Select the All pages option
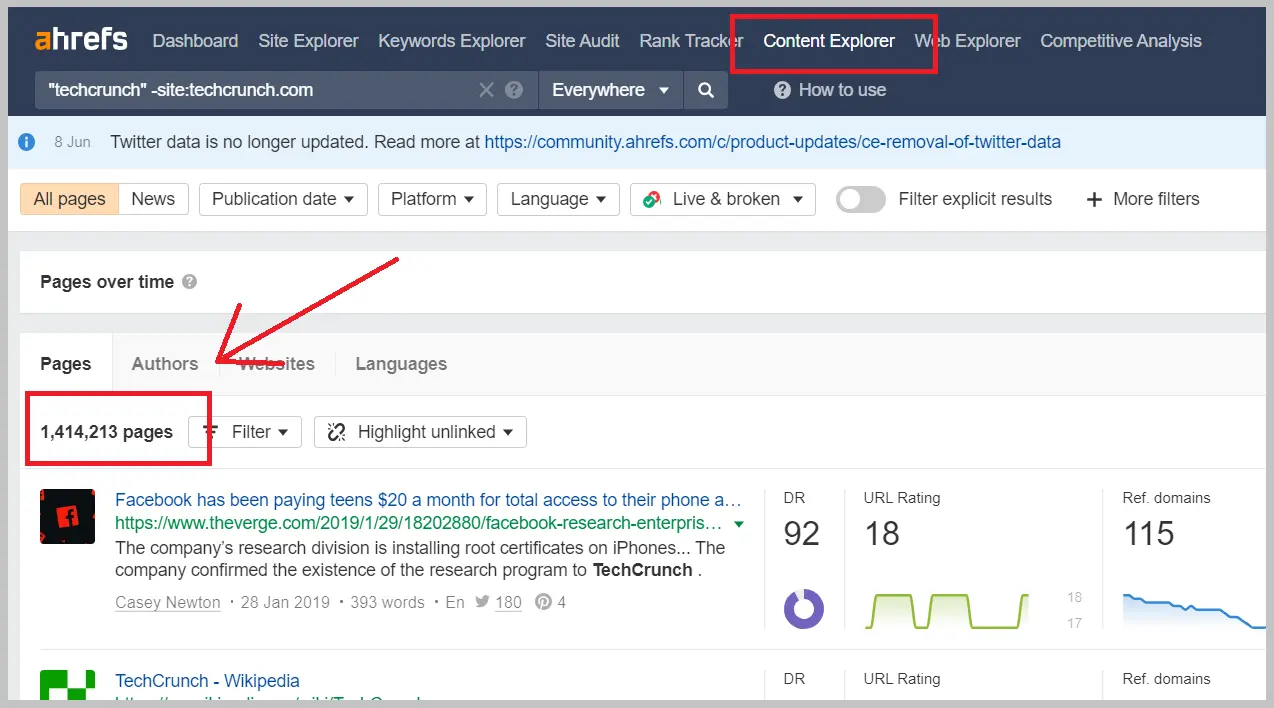Image resolution: width=1274 pixels, height=708 pixels. point(70,199)
